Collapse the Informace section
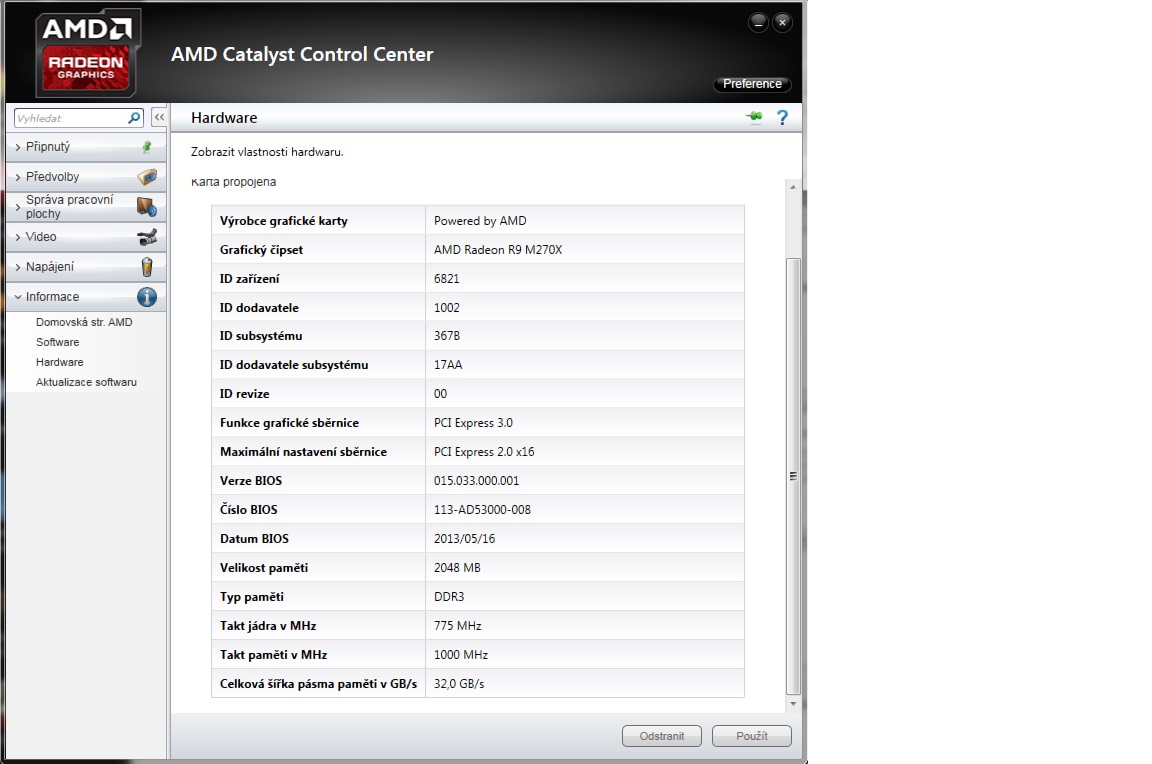1152x764 pixels. click(86, 297)
